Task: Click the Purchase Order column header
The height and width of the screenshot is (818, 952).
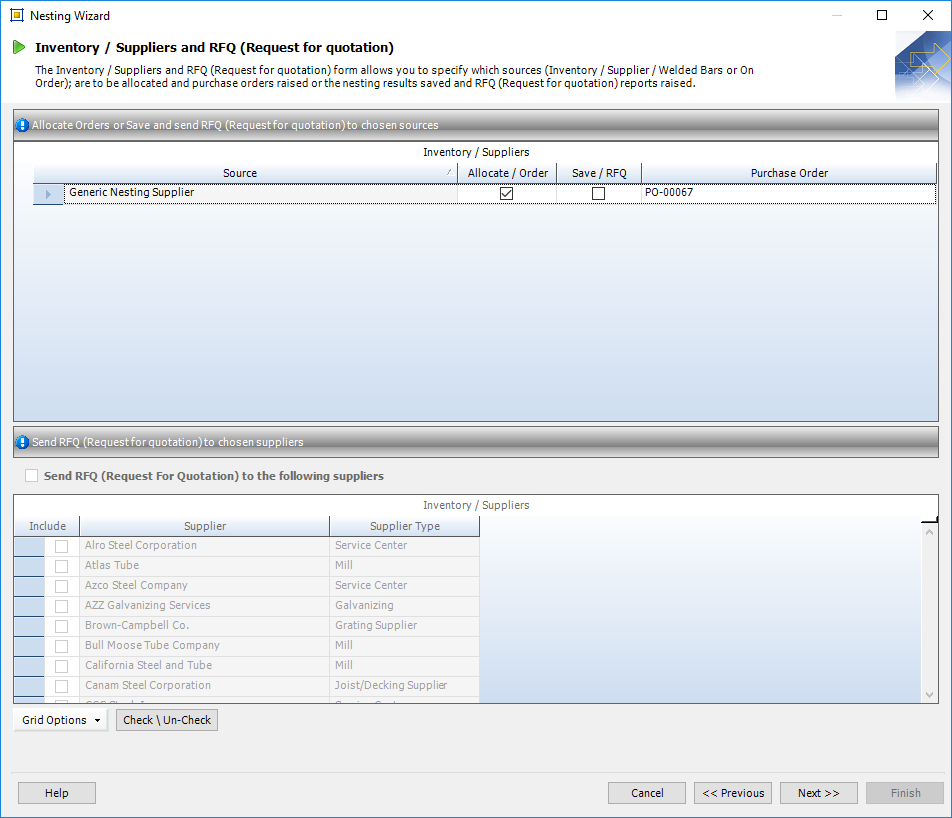Action: tap(789, 173)
